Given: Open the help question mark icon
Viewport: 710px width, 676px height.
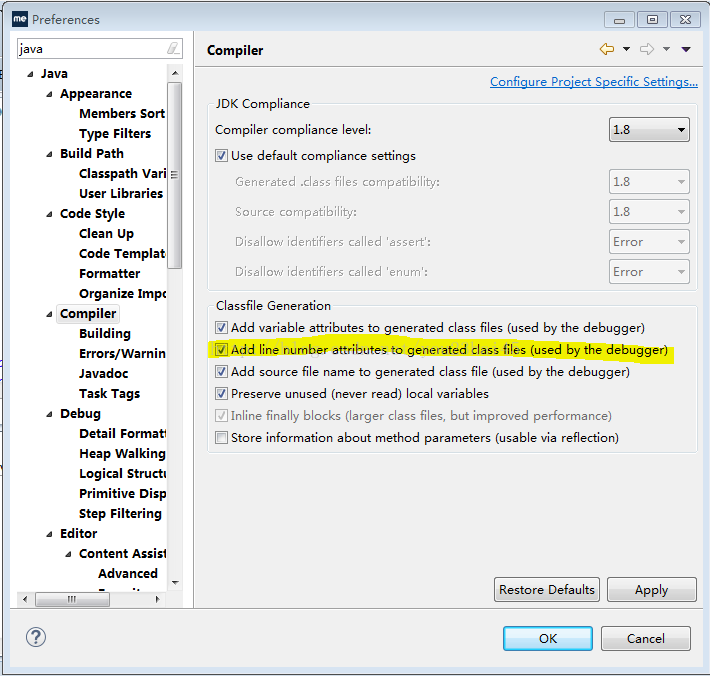Looking at the screenshot, I should tap(36, 637).
